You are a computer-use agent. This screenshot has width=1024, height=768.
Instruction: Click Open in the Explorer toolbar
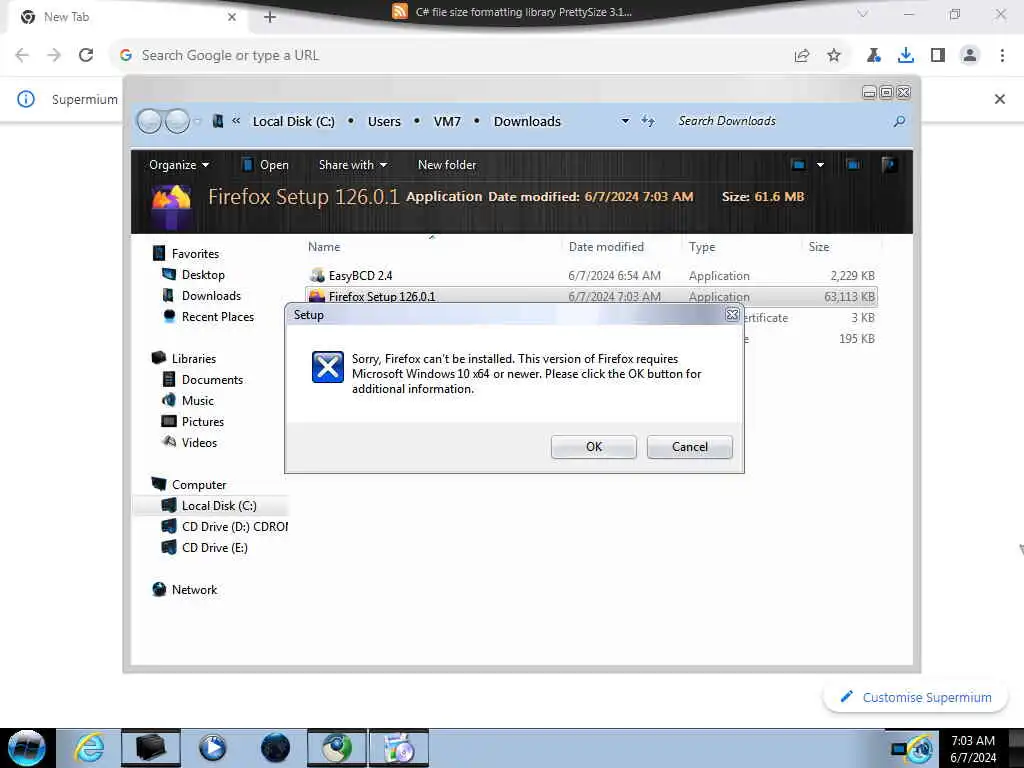(265, 165)
